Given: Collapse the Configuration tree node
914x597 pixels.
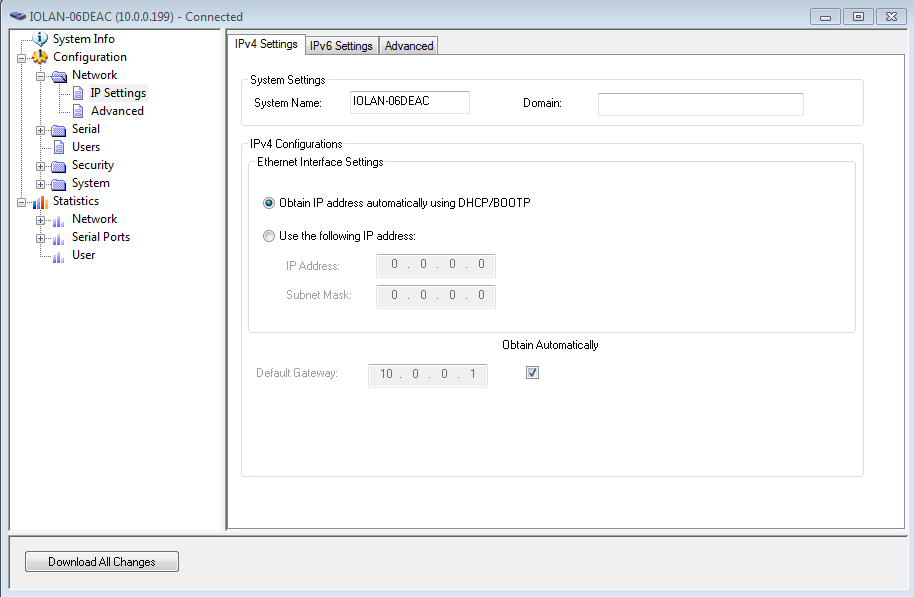Looking at the screenshot, I should pos(22,58).
